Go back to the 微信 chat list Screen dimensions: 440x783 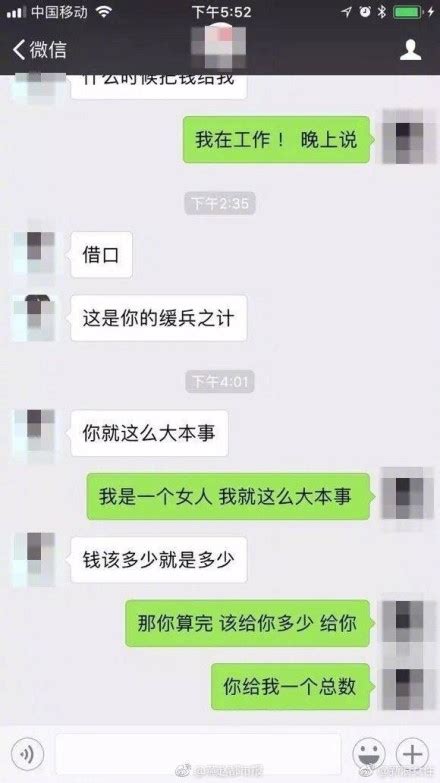click(39, 49)
